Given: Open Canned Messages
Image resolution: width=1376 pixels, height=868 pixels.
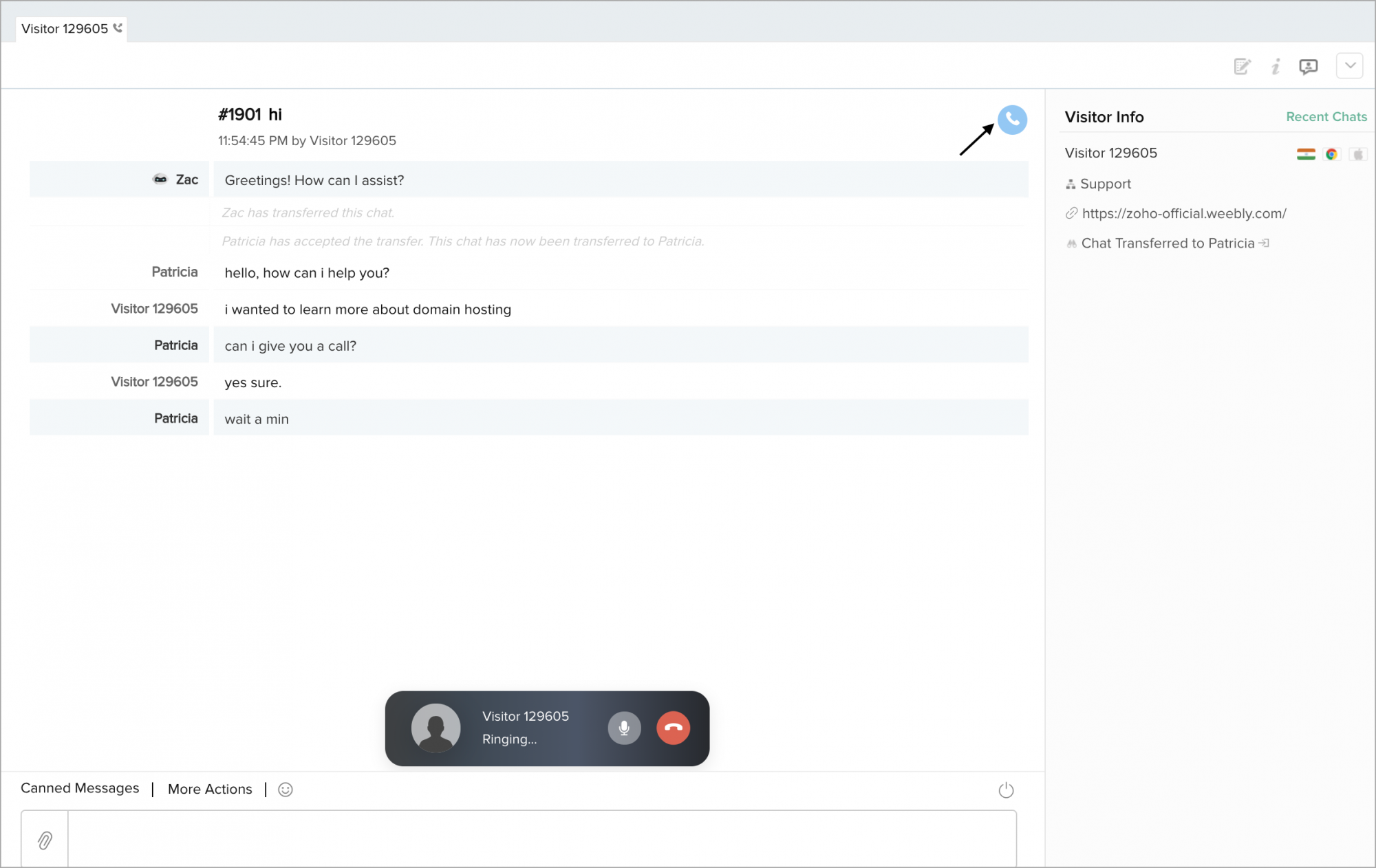Looking at the screenshot, I should point(80,788).
